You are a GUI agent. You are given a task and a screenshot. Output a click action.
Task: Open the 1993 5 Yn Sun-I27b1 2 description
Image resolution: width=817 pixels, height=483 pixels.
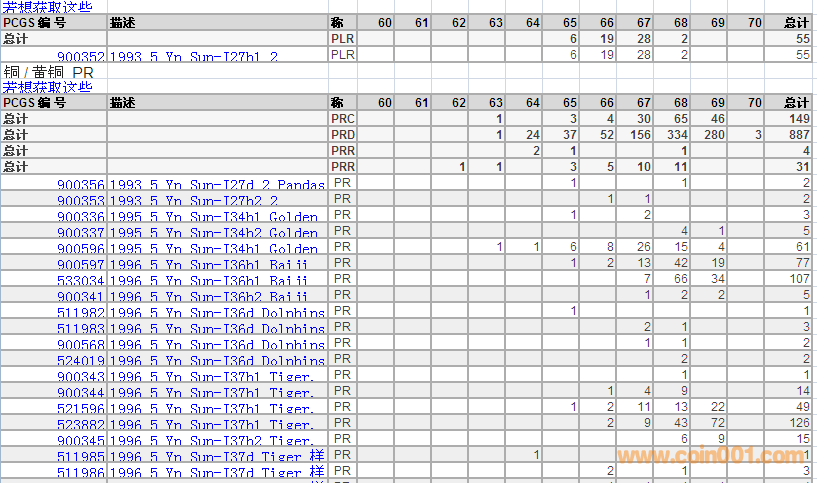click(x=193, y=56)
